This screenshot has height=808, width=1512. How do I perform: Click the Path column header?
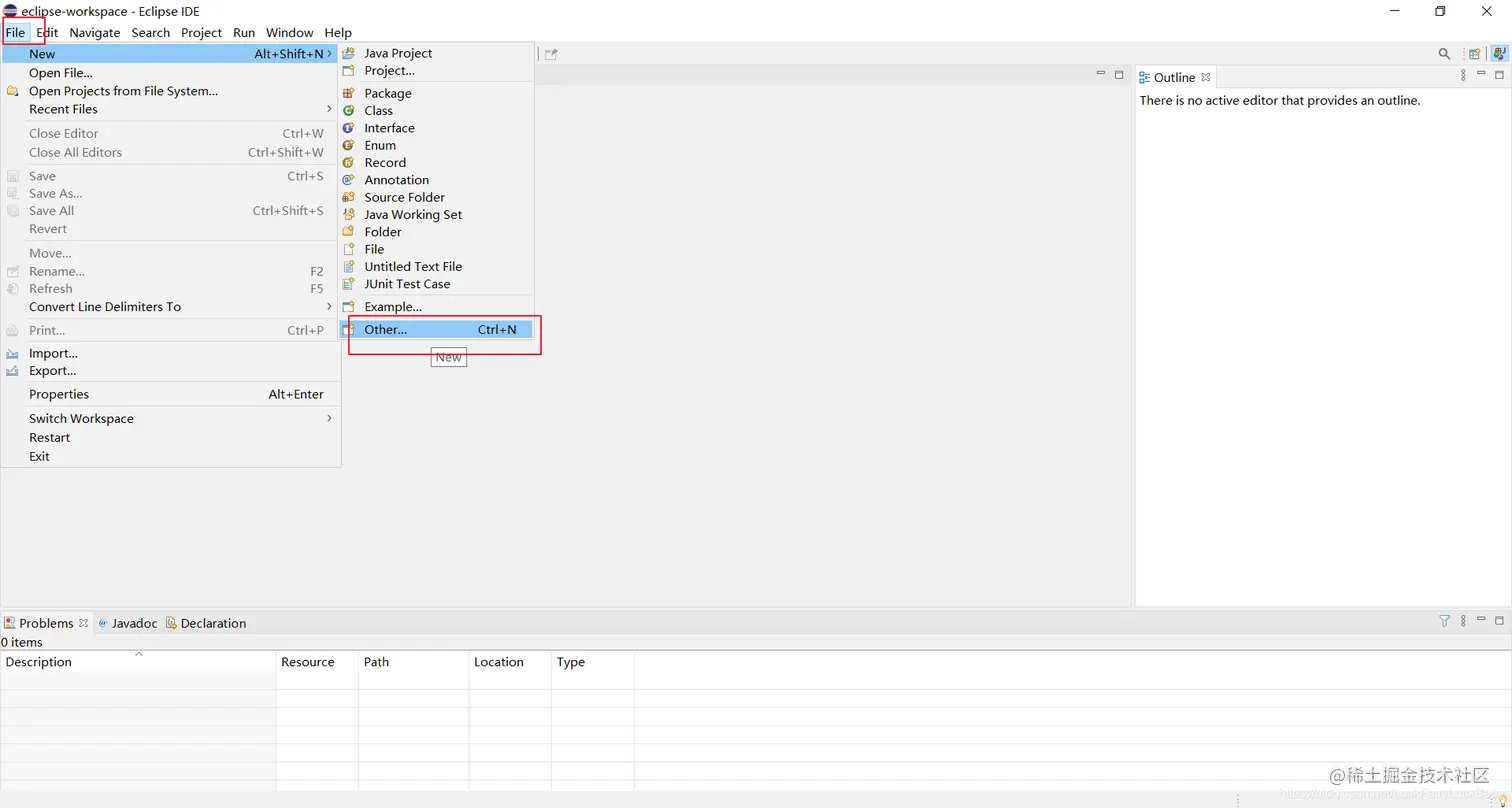[413, 662]
